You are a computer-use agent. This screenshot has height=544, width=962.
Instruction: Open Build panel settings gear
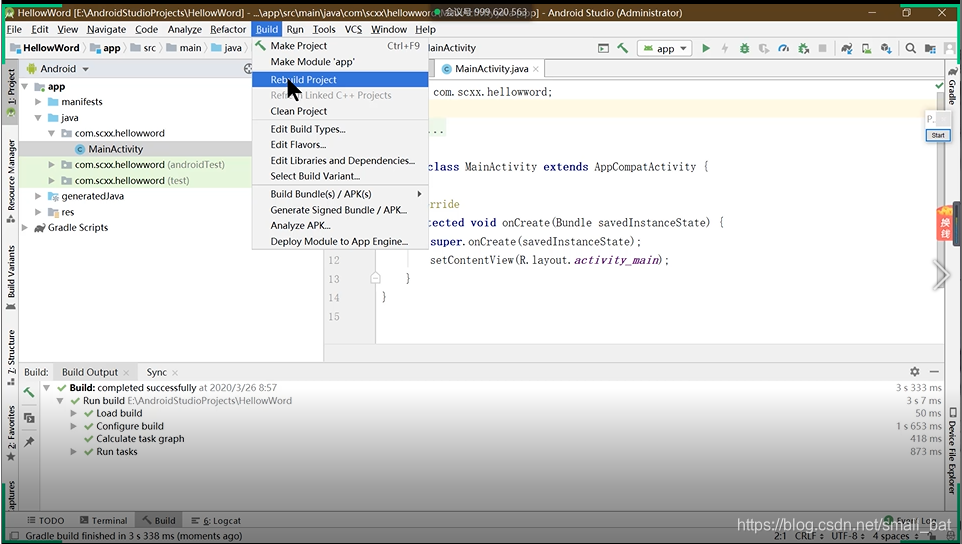click(x=915, y=372)
